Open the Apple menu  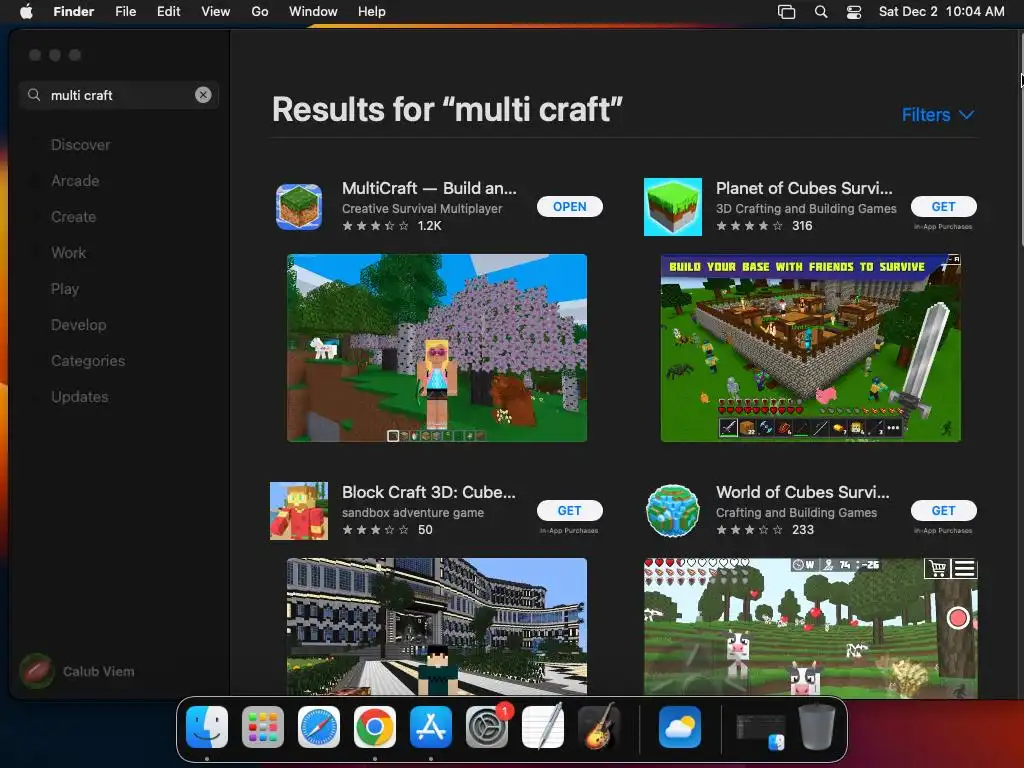point(26,12)
